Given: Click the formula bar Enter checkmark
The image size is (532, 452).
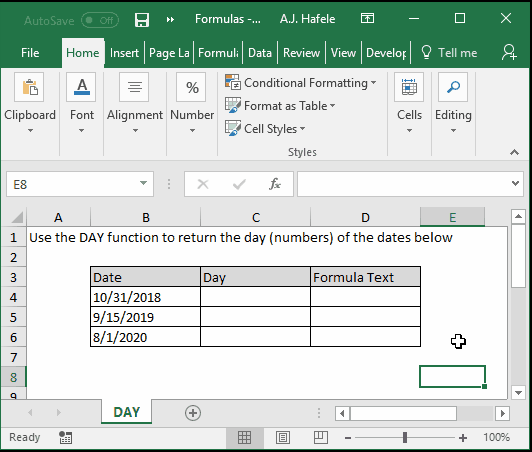Looking at the screenshot, I should coord(239,184).
